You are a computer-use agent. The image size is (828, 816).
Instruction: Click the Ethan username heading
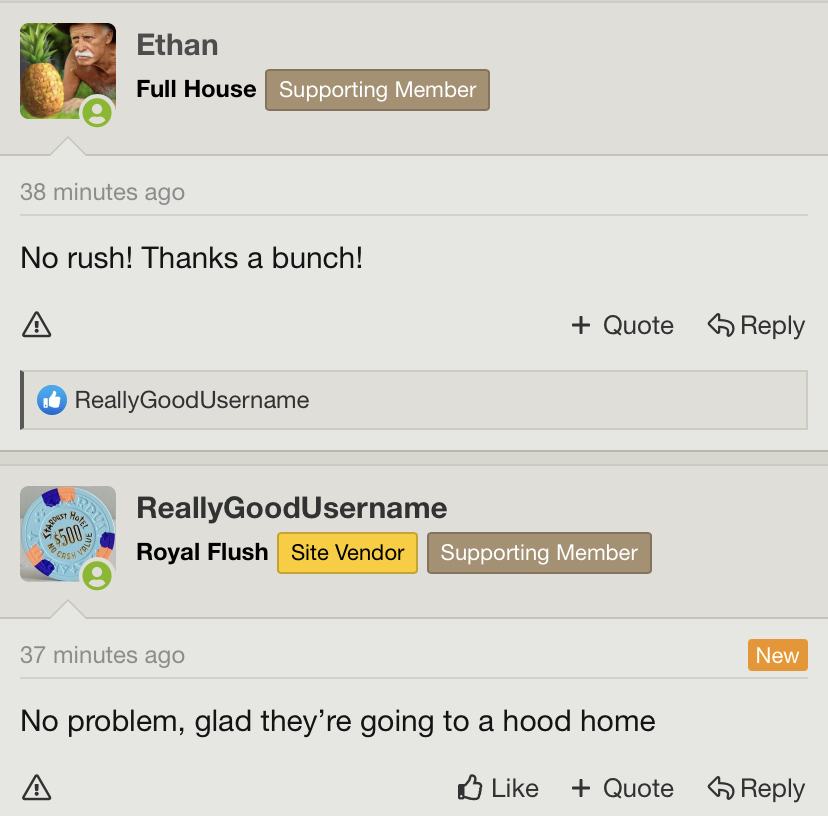pos(177,45)
